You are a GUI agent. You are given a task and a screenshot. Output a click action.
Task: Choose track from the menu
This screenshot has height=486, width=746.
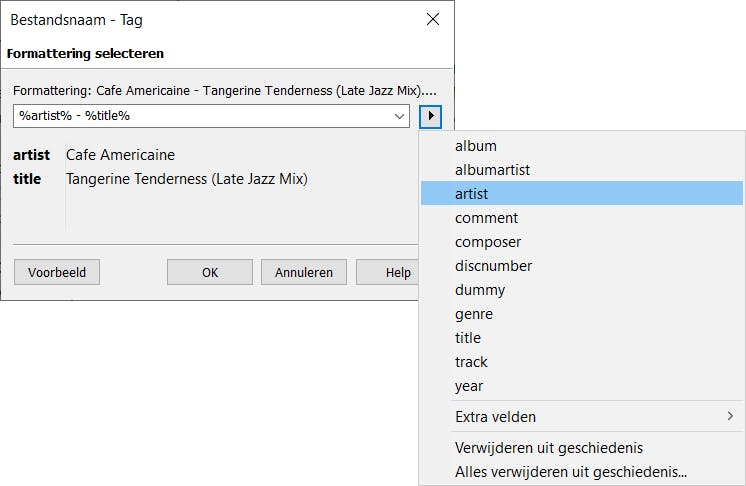point(471,362)
